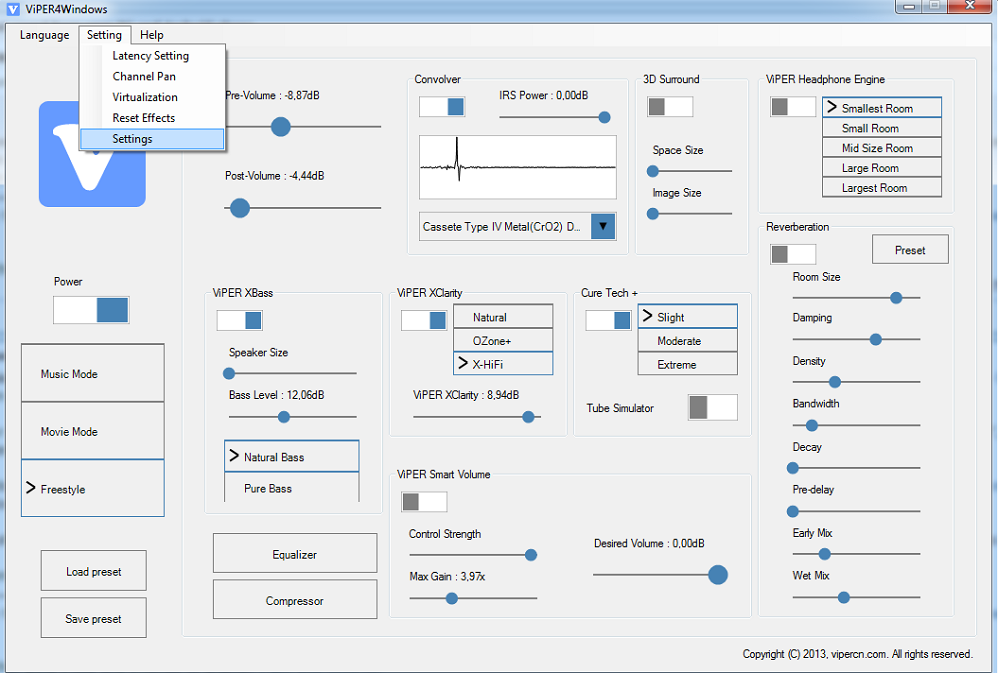Enable the ViPER Smart Volume switch
This screenshot has width=998, height=673.
coord(424,502)
